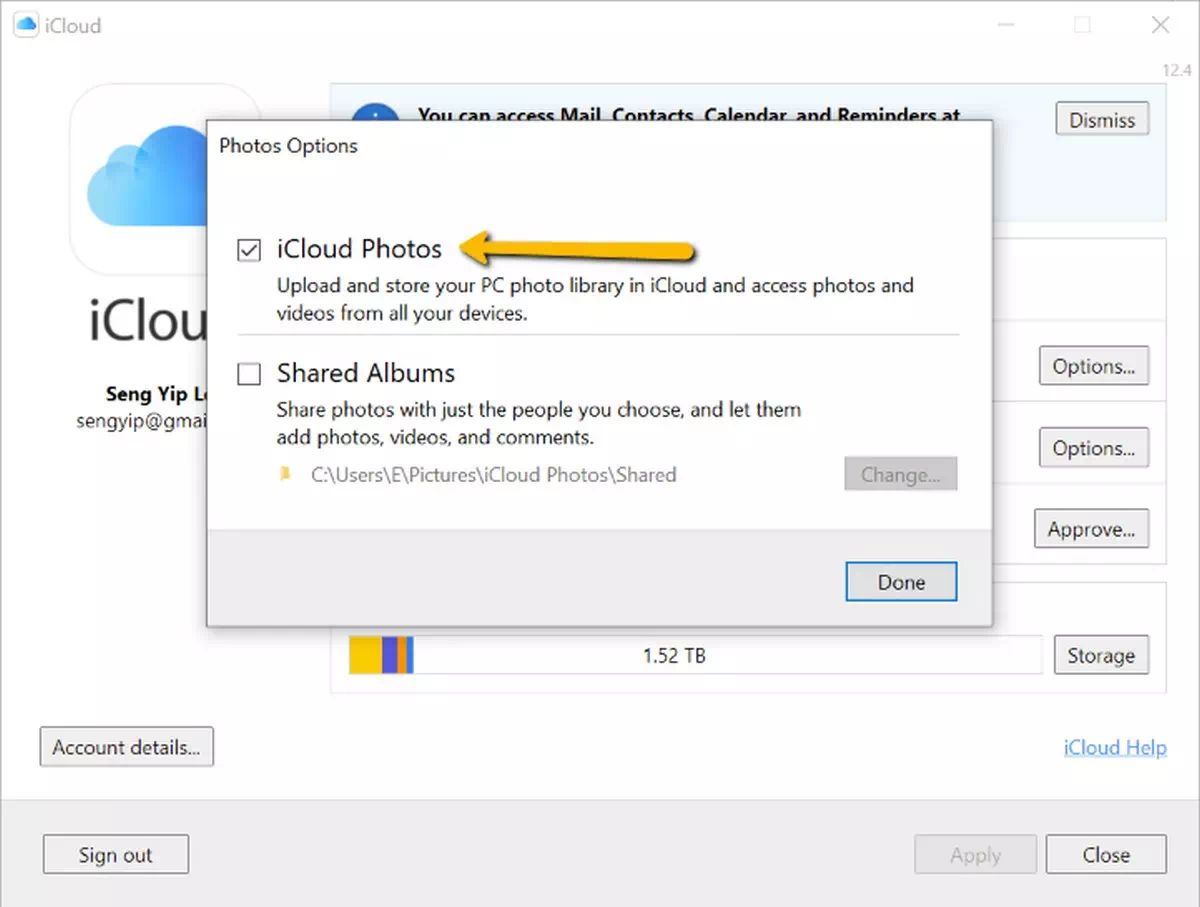The height and width of the screenshot is (907, 1200).
Task: Click the Approve... button
Action: (x=1091, y=529)
